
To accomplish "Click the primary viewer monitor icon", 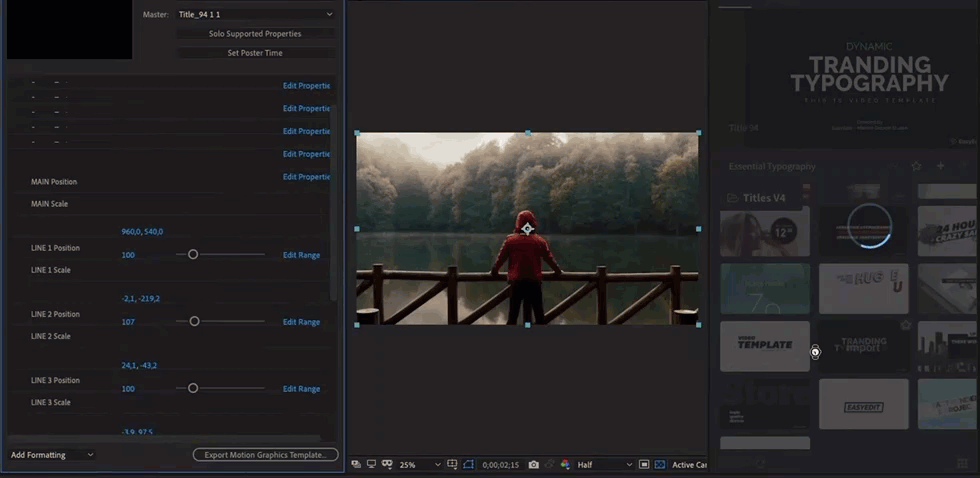I will (x=372, y=465).
